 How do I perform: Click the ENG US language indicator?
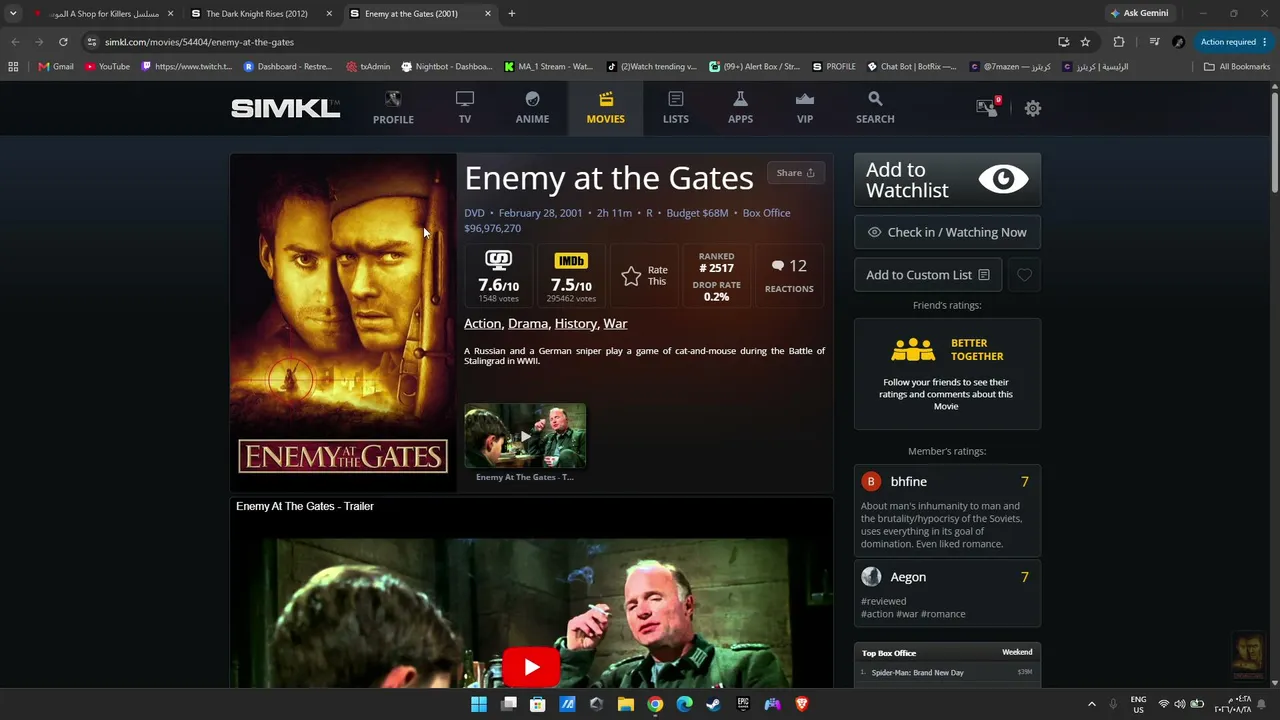click(1138, 704)
